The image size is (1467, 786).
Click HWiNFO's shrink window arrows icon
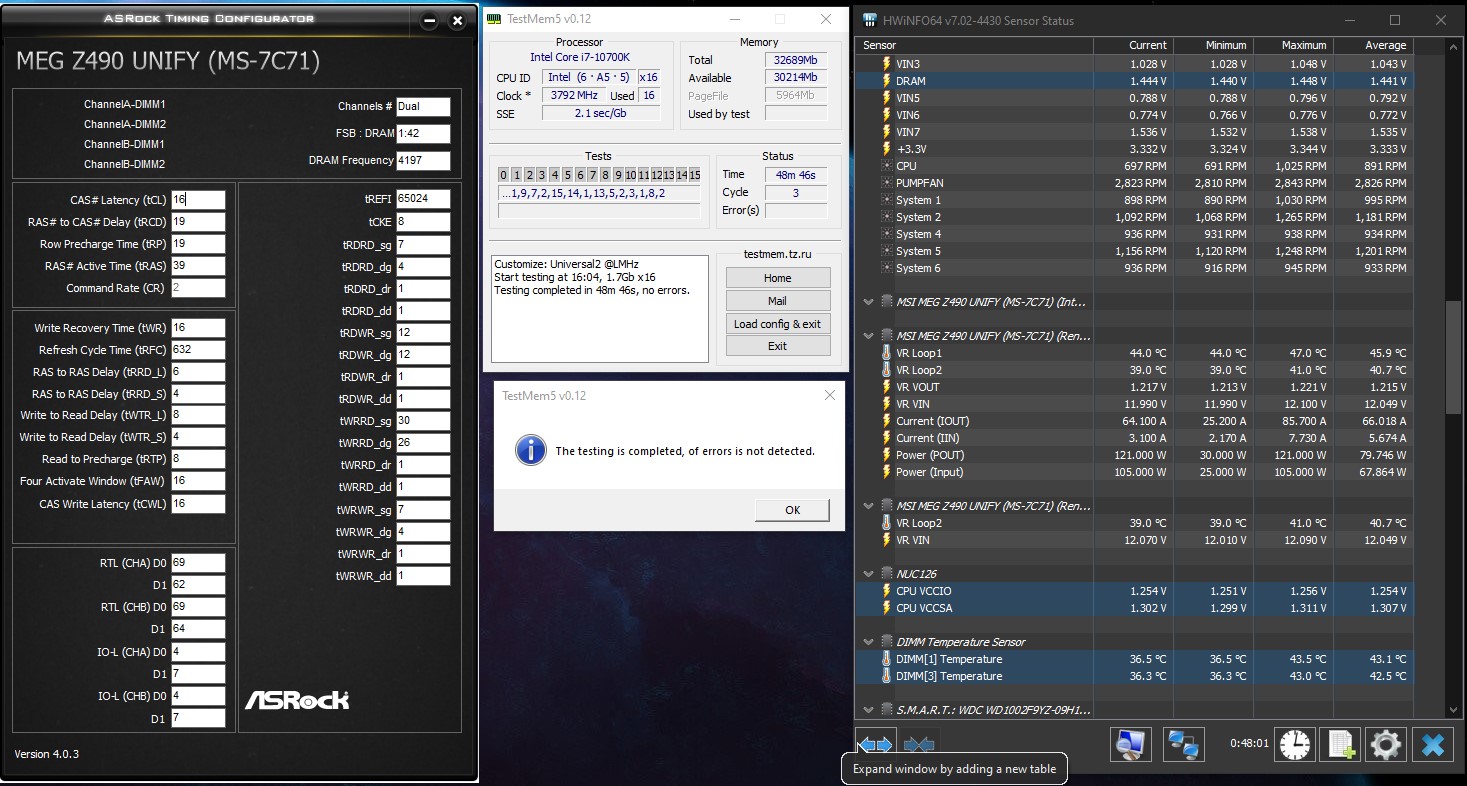pos(919,744)
